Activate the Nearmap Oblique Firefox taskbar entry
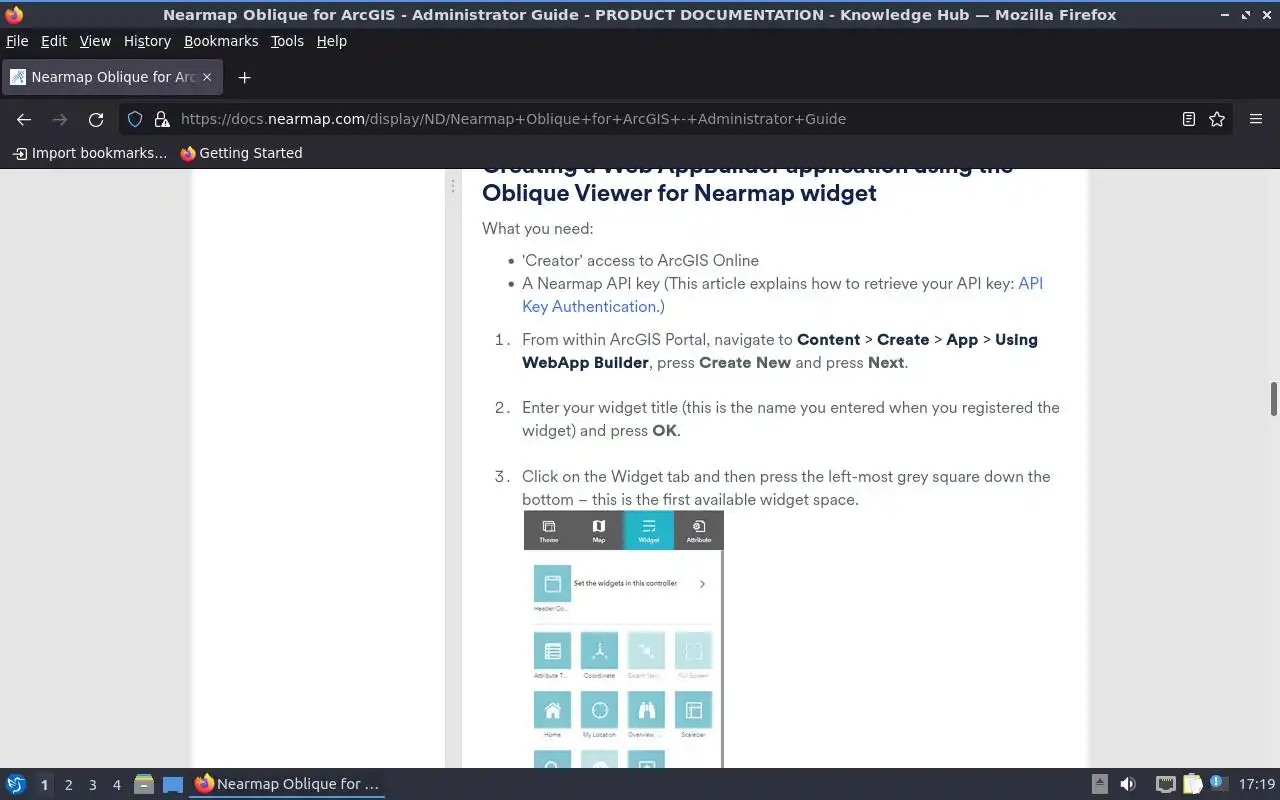This screenshot has width=1280, height=800. 288,784
